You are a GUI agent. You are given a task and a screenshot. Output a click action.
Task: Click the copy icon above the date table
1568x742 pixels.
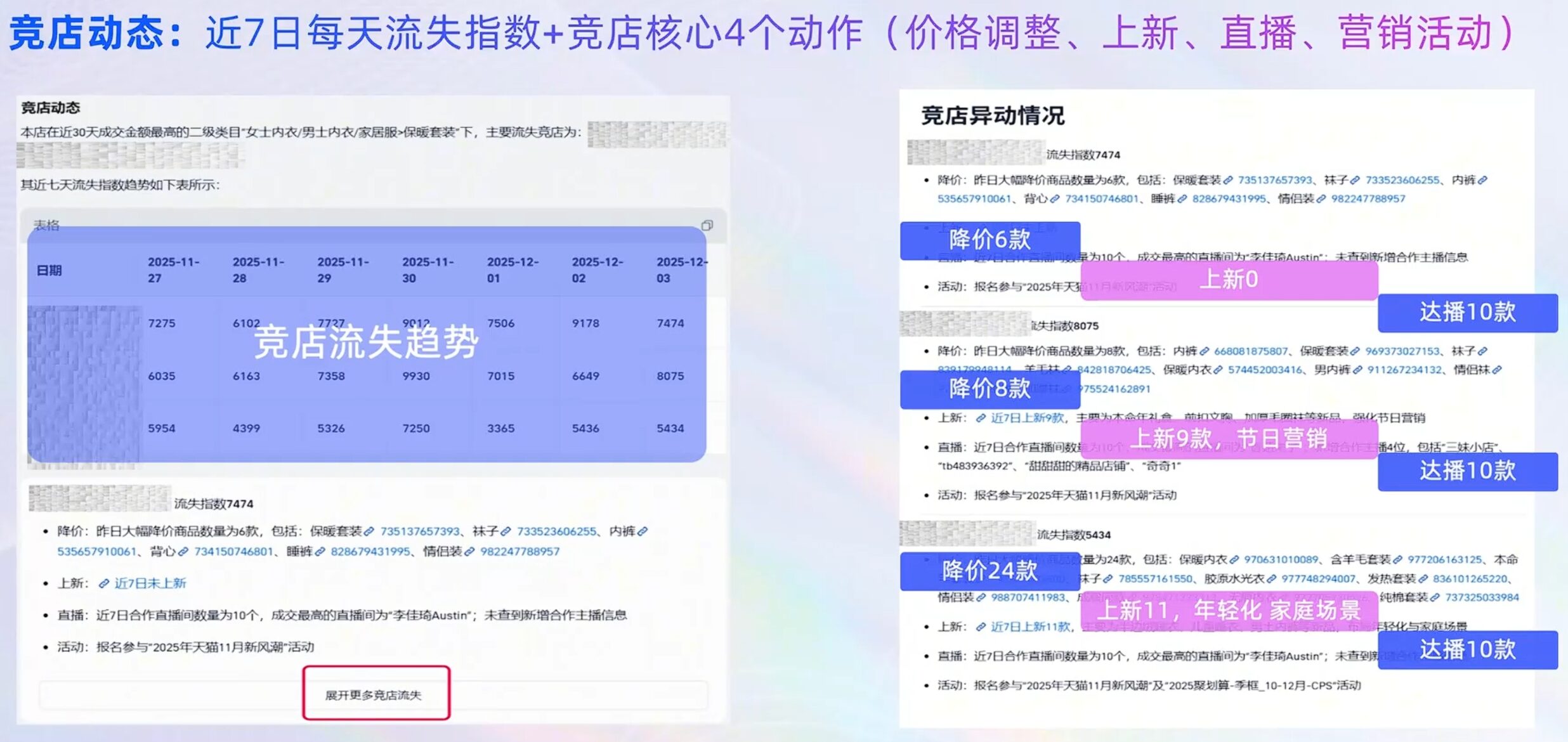tap(707, 225)
